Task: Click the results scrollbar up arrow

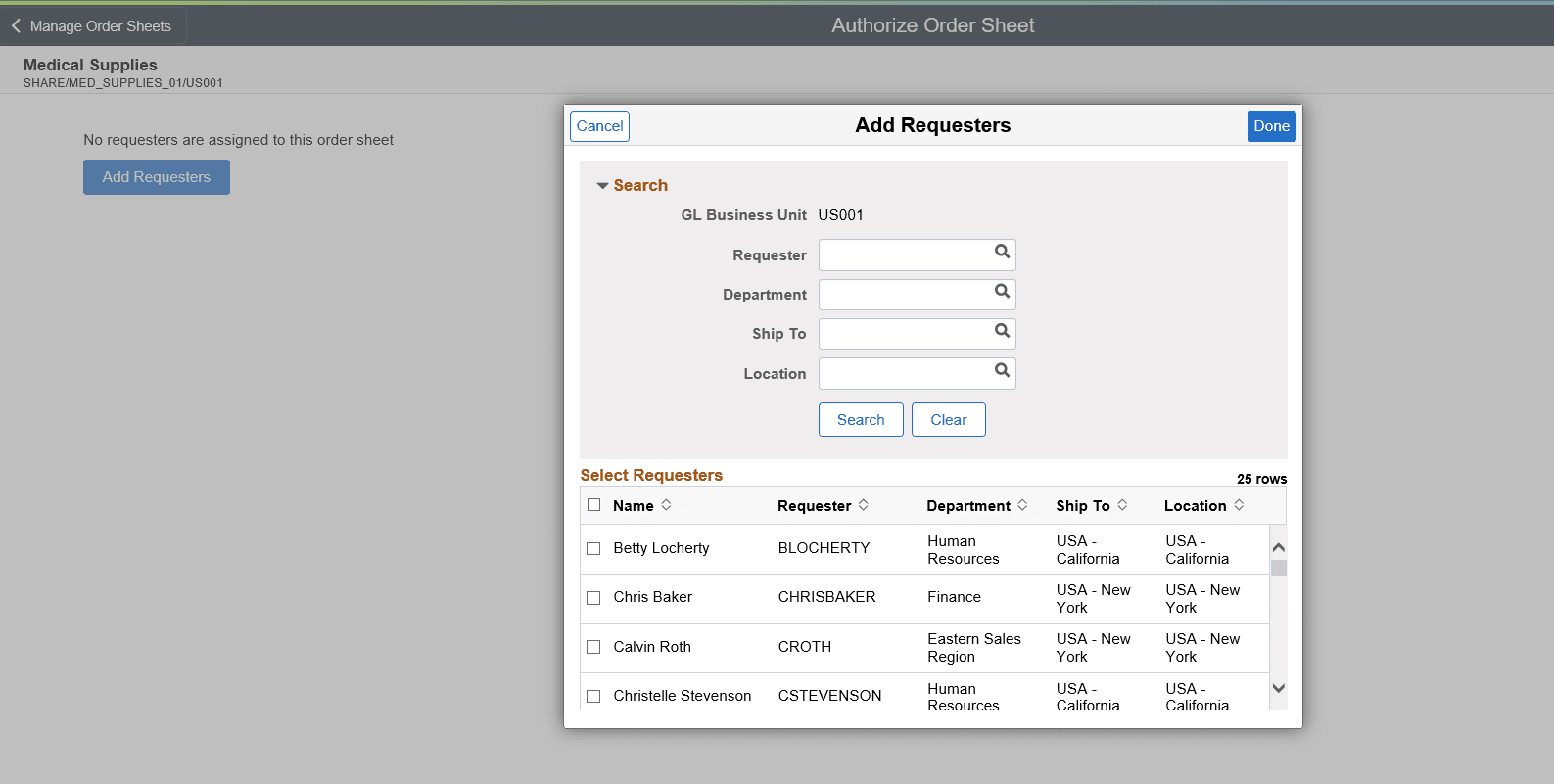Action: click(x=1278, y=547)
